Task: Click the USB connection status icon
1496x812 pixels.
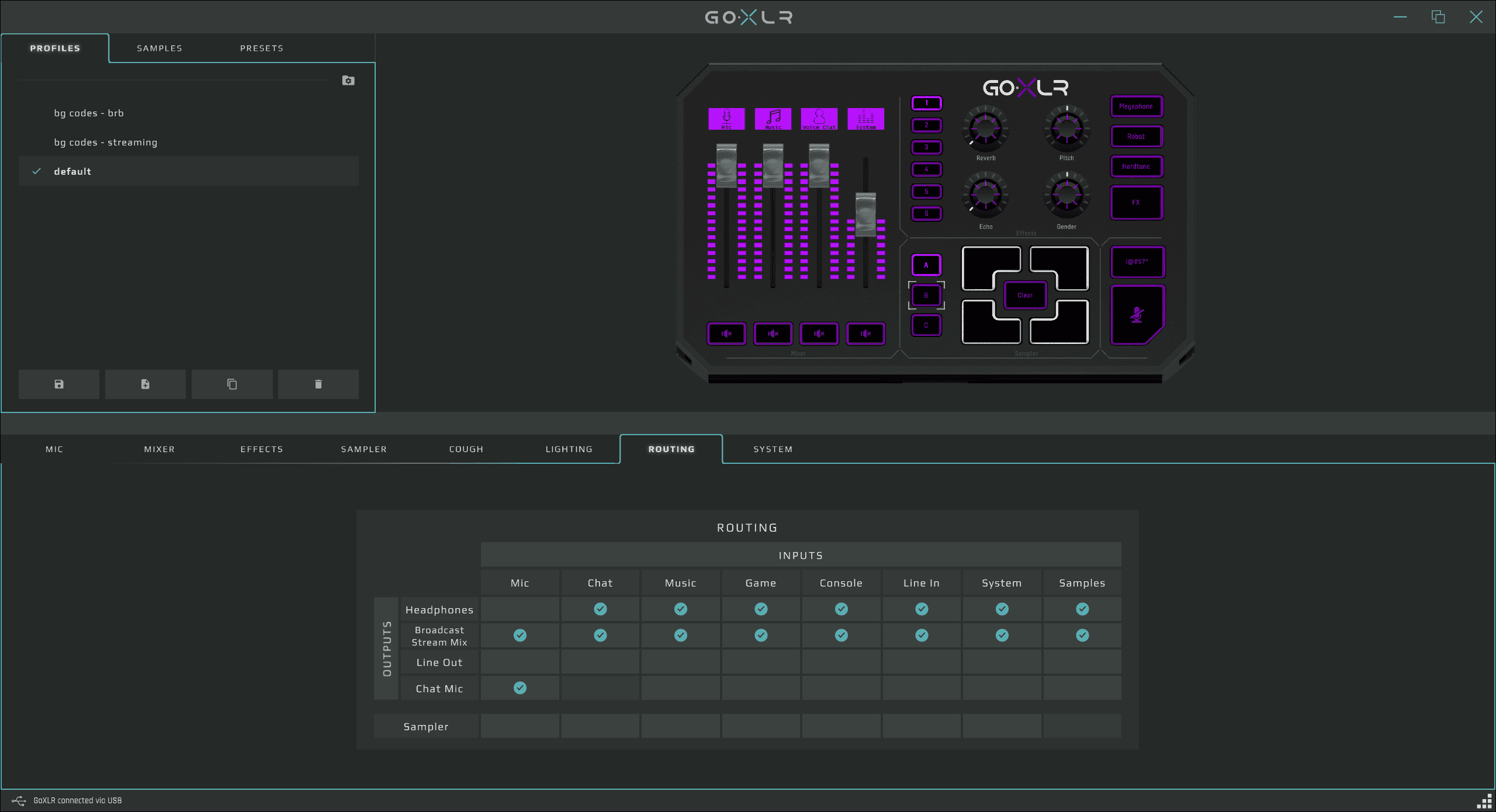Action: 18,800
